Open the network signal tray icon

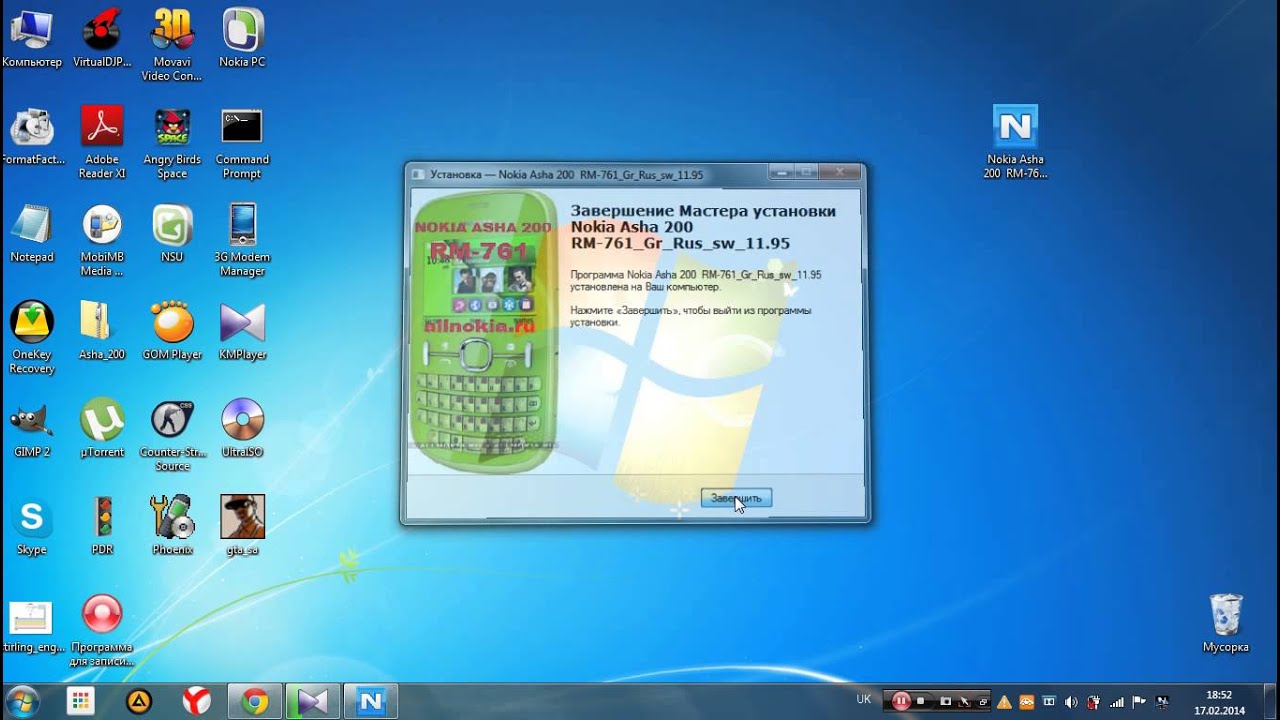[x=1117, y=702]
